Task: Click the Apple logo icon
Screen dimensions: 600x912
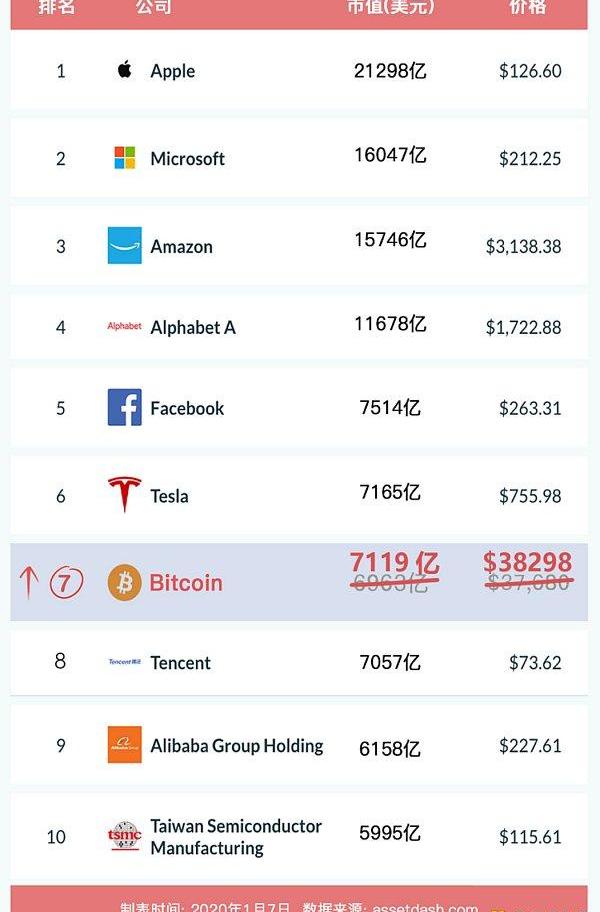Action: 125,70
